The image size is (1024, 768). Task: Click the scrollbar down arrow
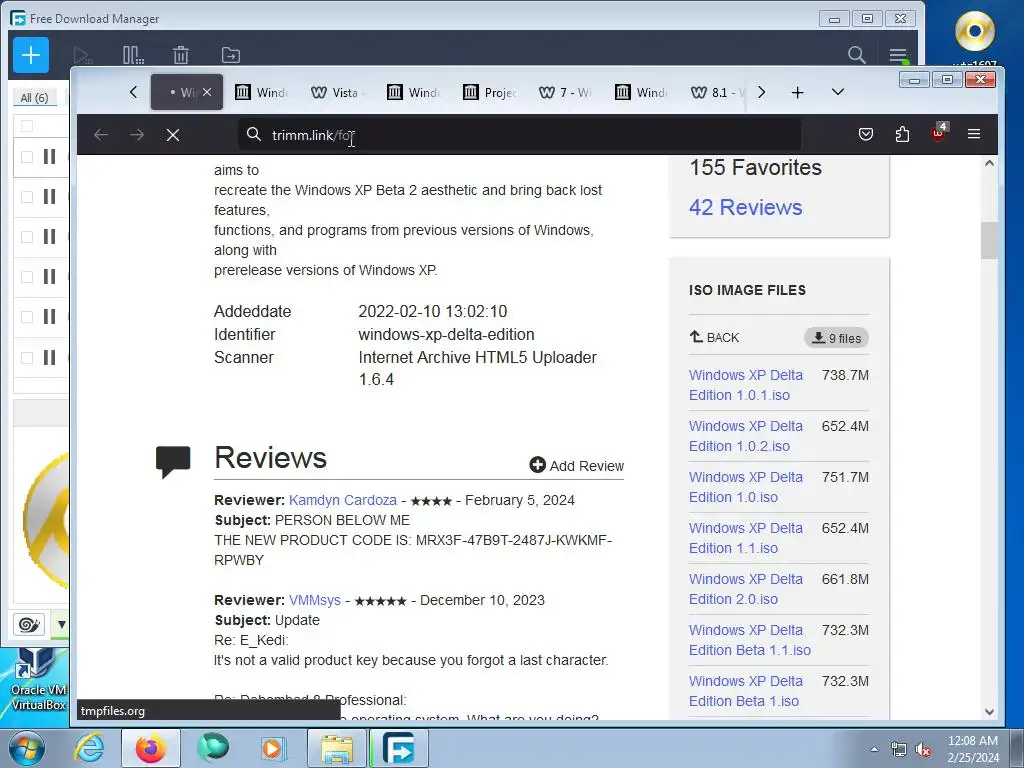click(989, 712)
